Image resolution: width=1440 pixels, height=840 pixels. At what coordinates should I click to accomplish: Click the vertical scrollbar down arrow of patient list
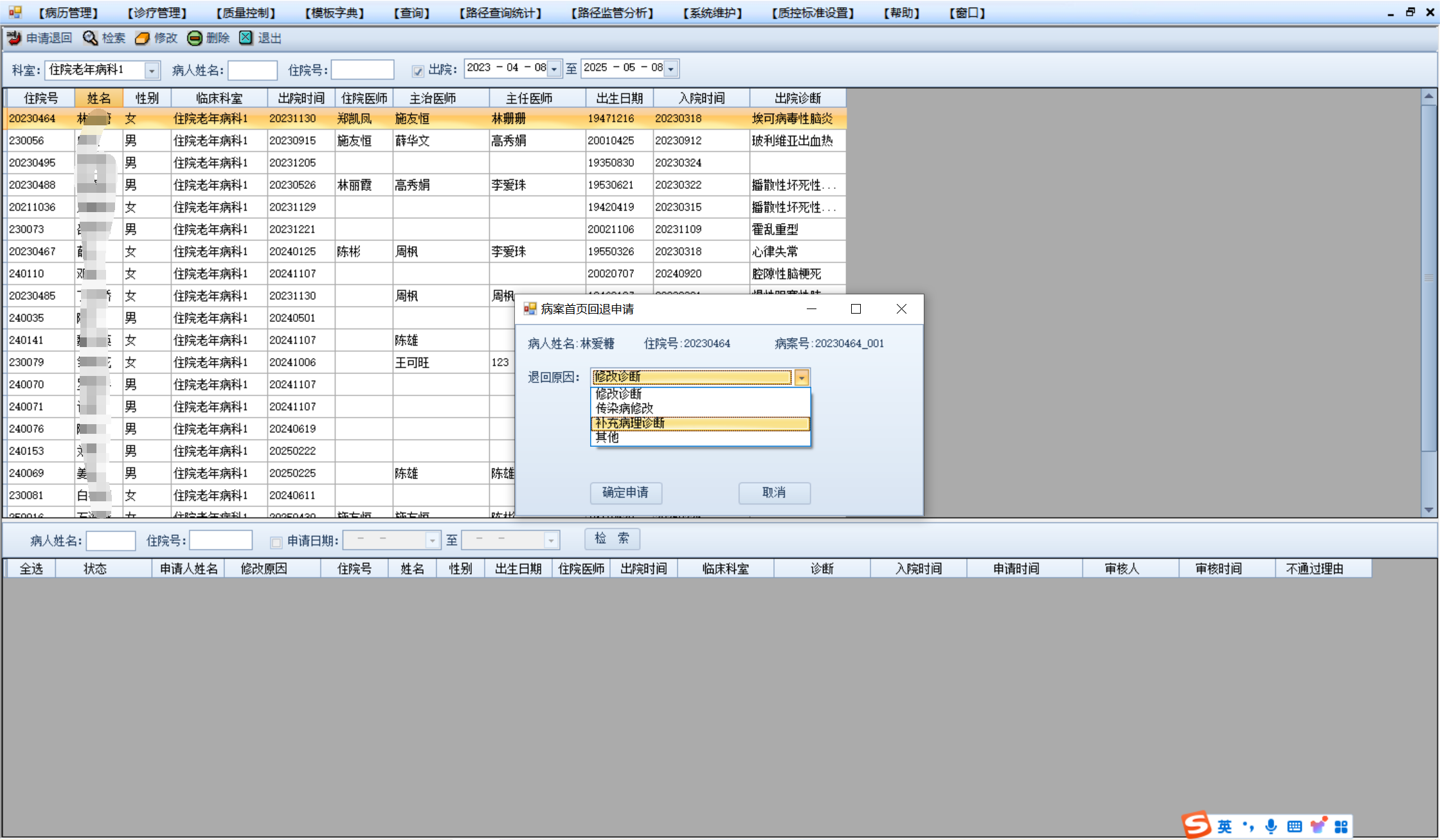coord(1428,510)
